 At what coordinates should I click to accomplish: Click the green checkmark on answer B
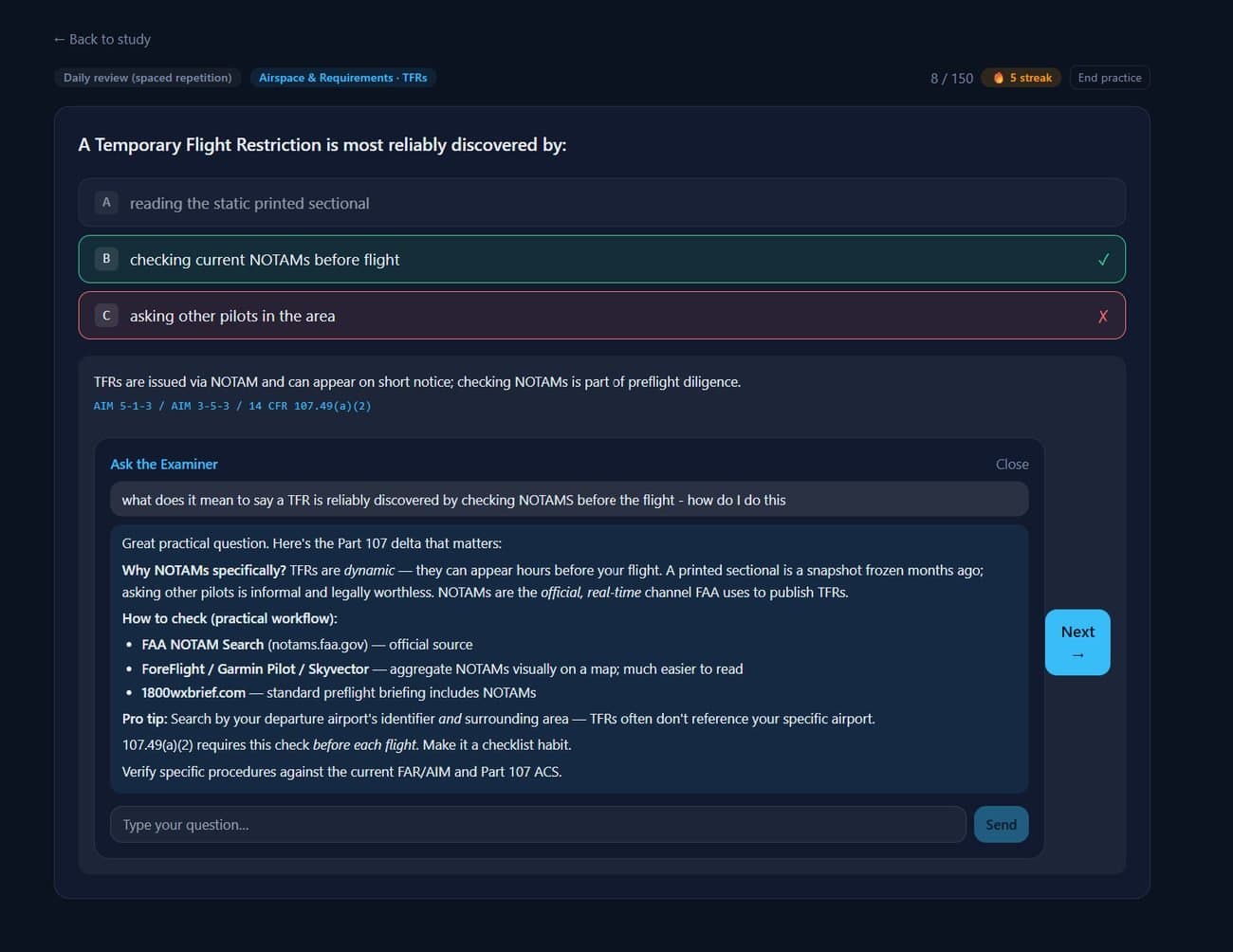(x=1103, y=259)
